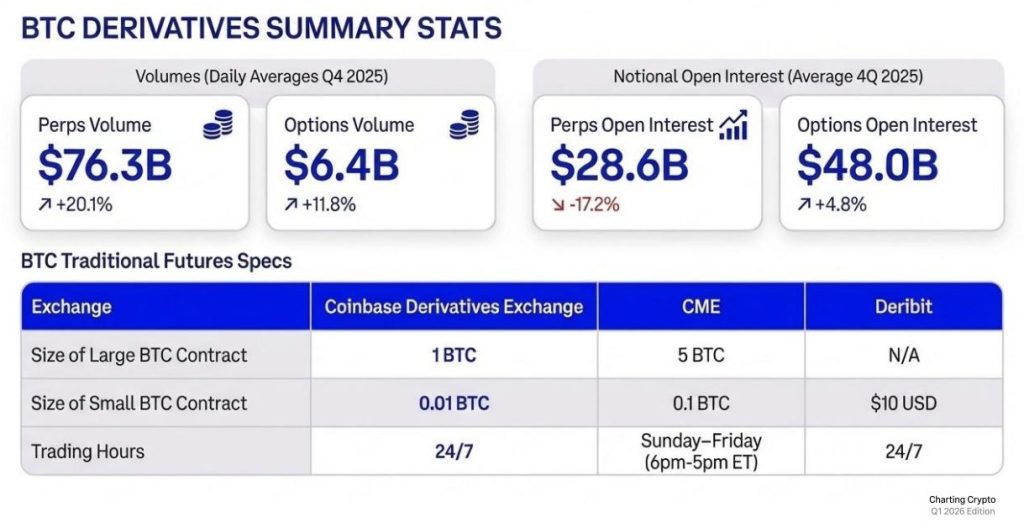1024x528 pixels.
Task: Click the Options Volume coins icon
Action: pos(463,126)
